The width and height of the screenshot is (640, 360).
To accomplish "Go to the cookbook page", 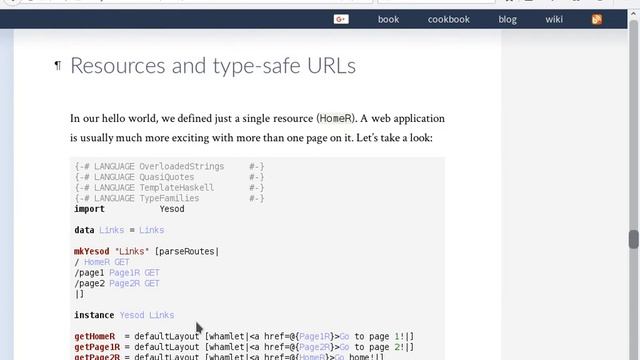I will (x=449, y=19).
